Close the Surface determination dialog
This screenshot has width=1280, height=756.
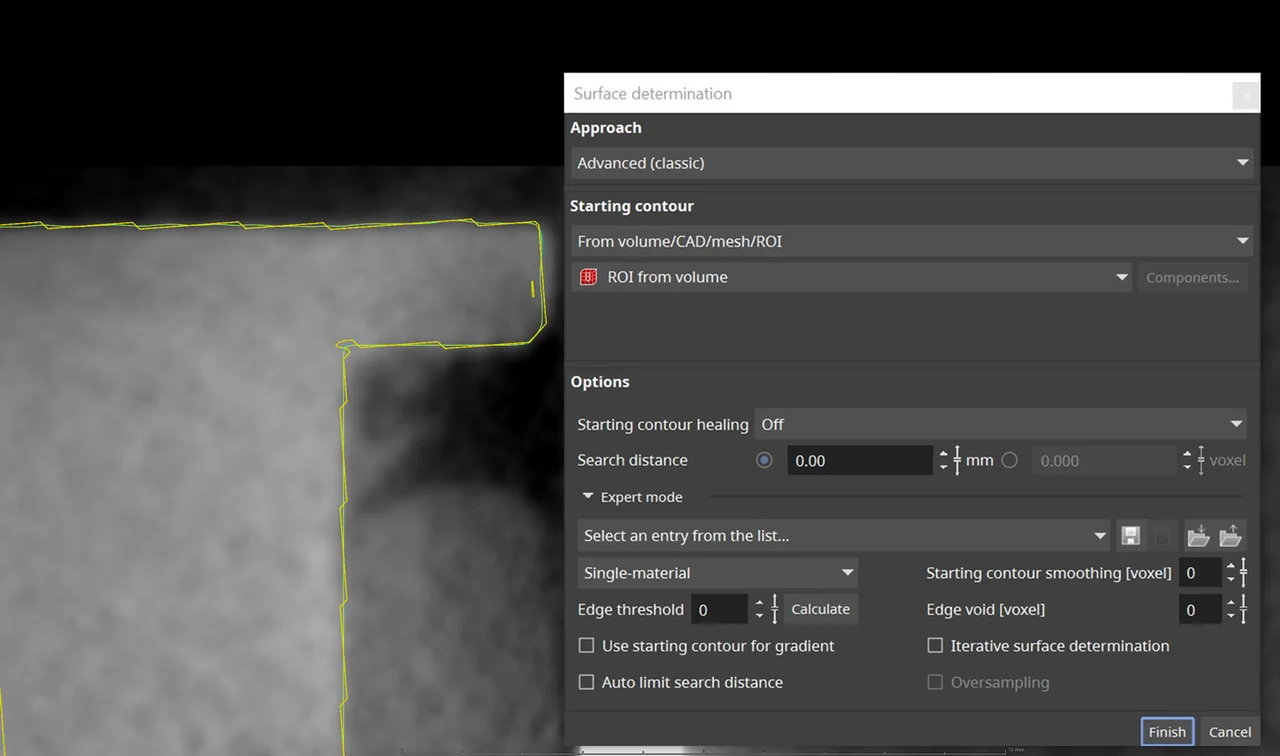(1245, 95)
